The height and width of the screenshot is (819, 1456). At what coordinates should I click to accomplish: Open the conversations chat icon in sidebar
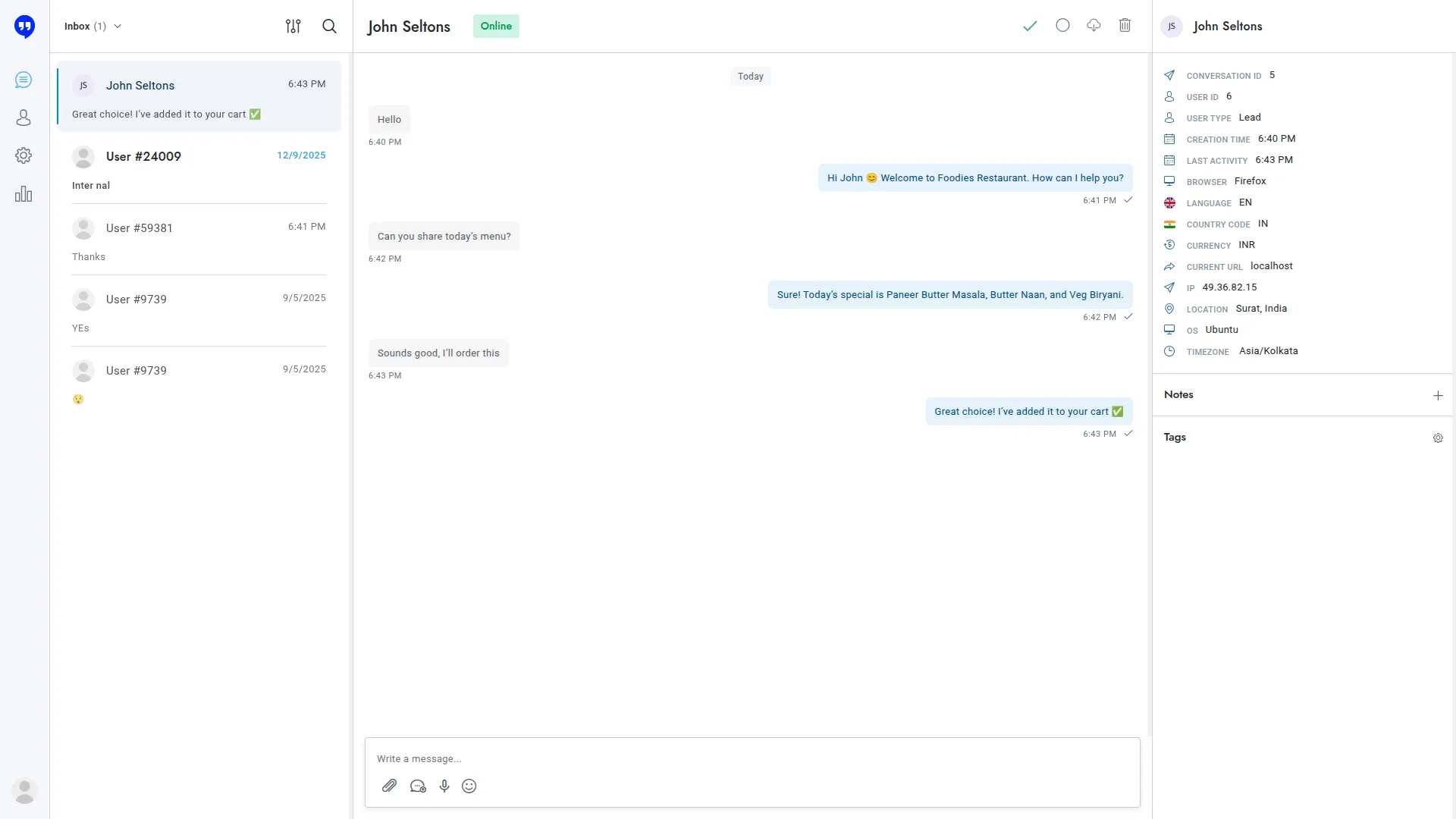tap(24, 80)
